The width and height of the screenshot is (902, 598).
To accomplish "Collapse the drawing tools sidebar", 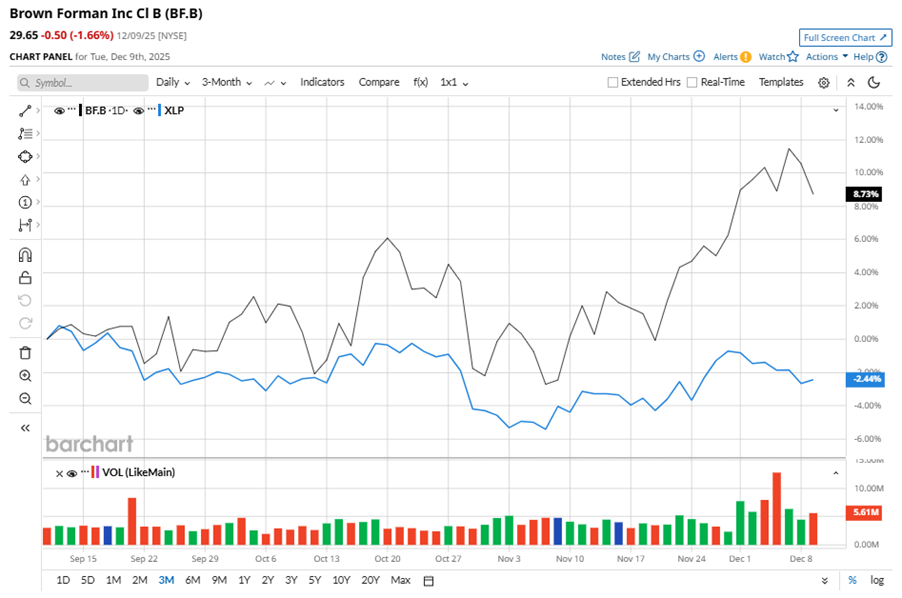I will pyautogui.click(x=25, y=428).
